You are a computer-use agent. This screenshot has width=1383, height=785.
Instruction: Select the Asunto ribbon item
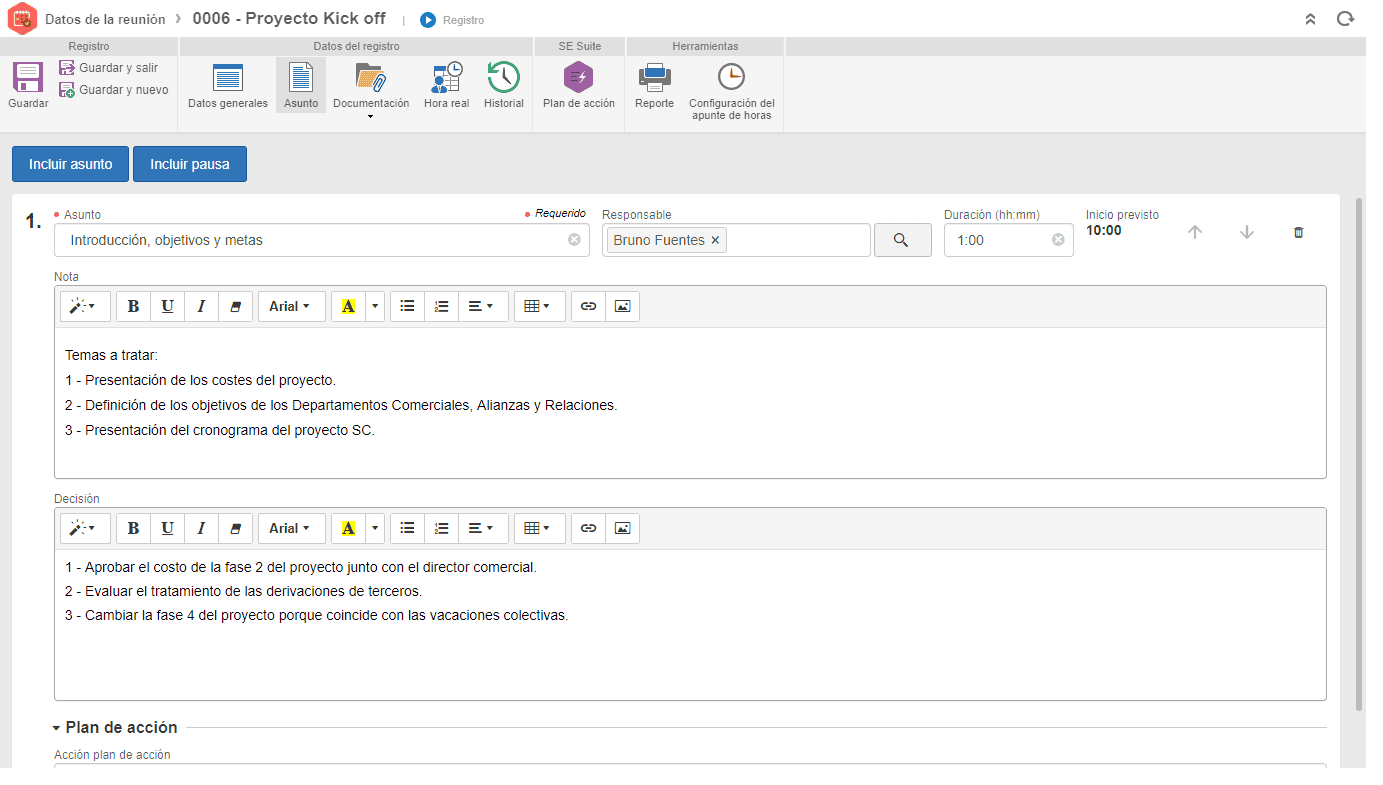301,85
